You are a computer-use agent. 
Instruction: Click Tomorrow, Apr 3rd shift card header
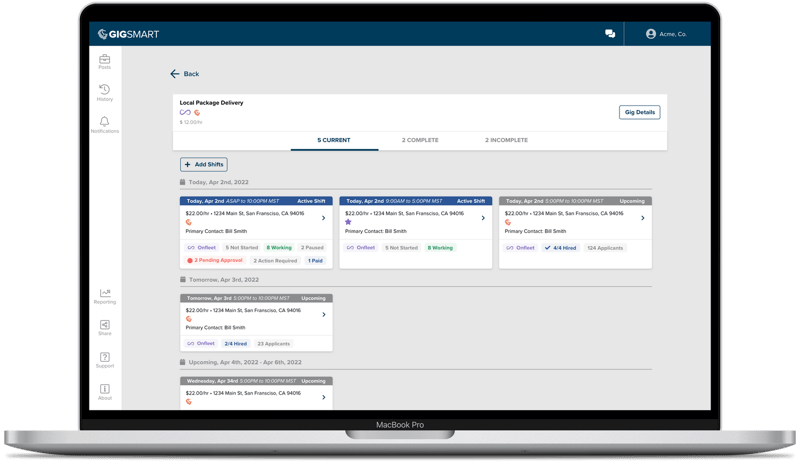(256, 298)
